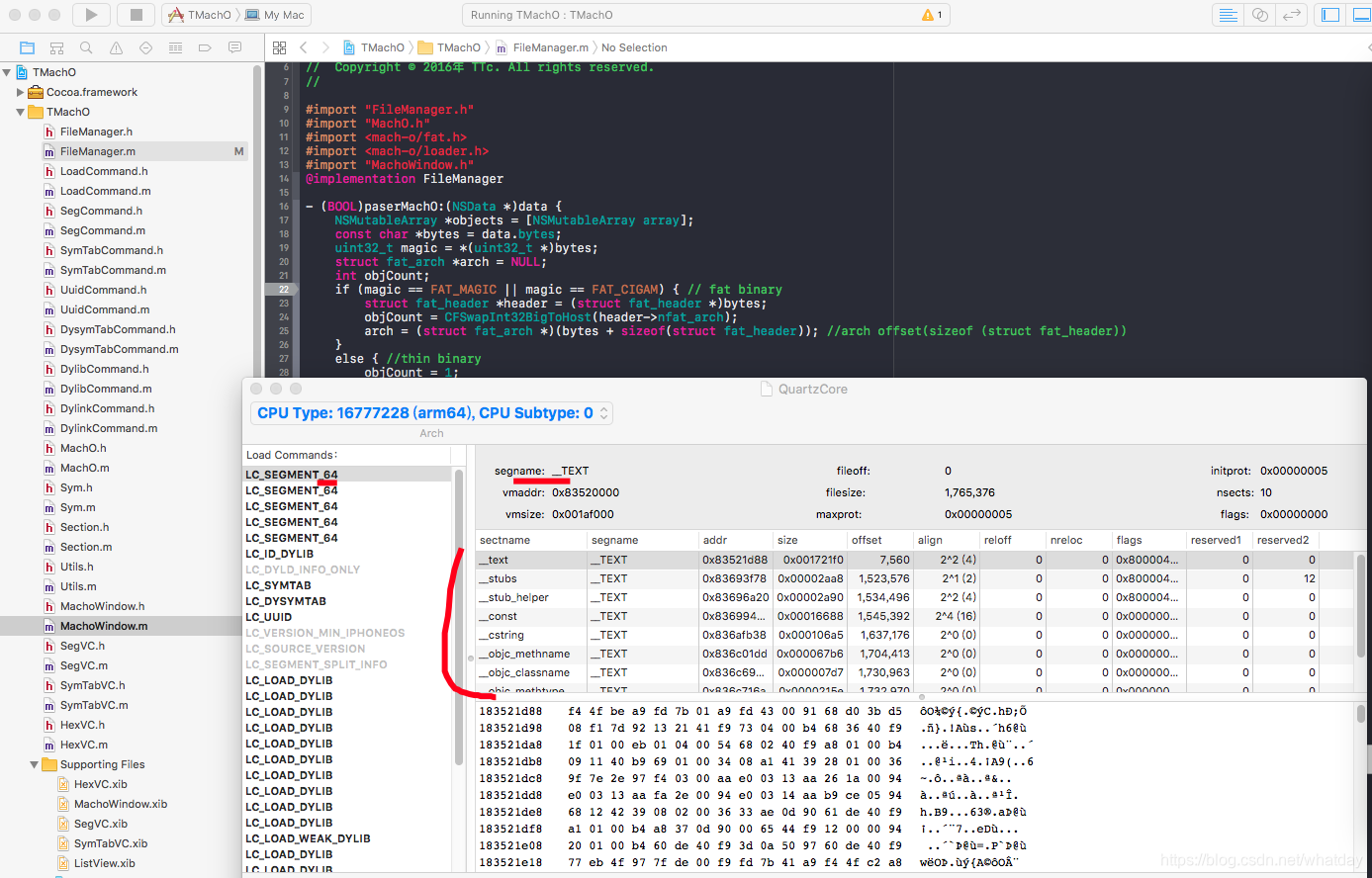Collapse the TMachO project root
Image resolution: width=1372 pixels, height=878 pixels.
[7, 72]
